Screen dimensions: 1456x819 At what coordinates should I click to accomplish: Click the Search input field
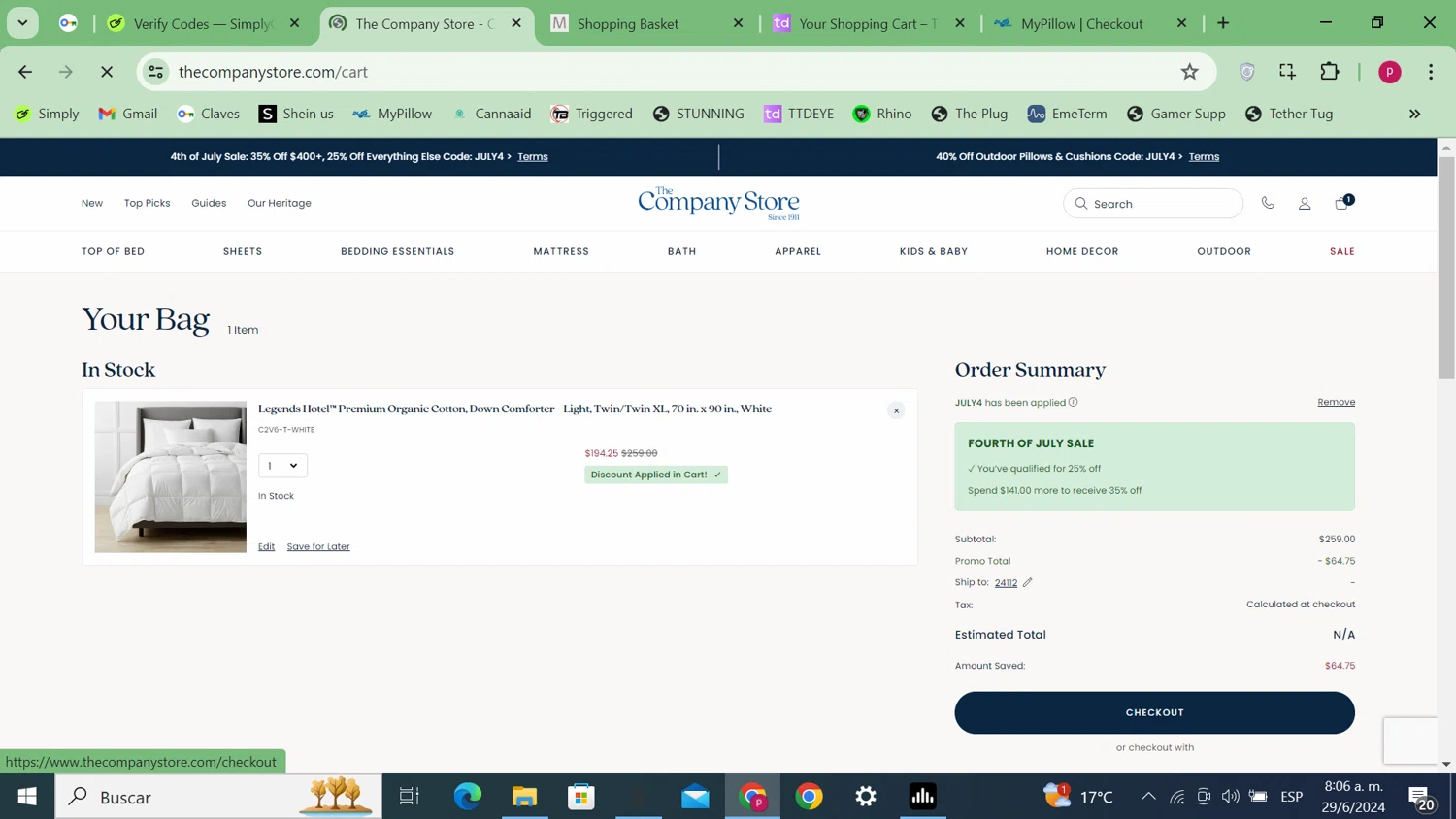pyautogui.click(x=1153, y=204)
